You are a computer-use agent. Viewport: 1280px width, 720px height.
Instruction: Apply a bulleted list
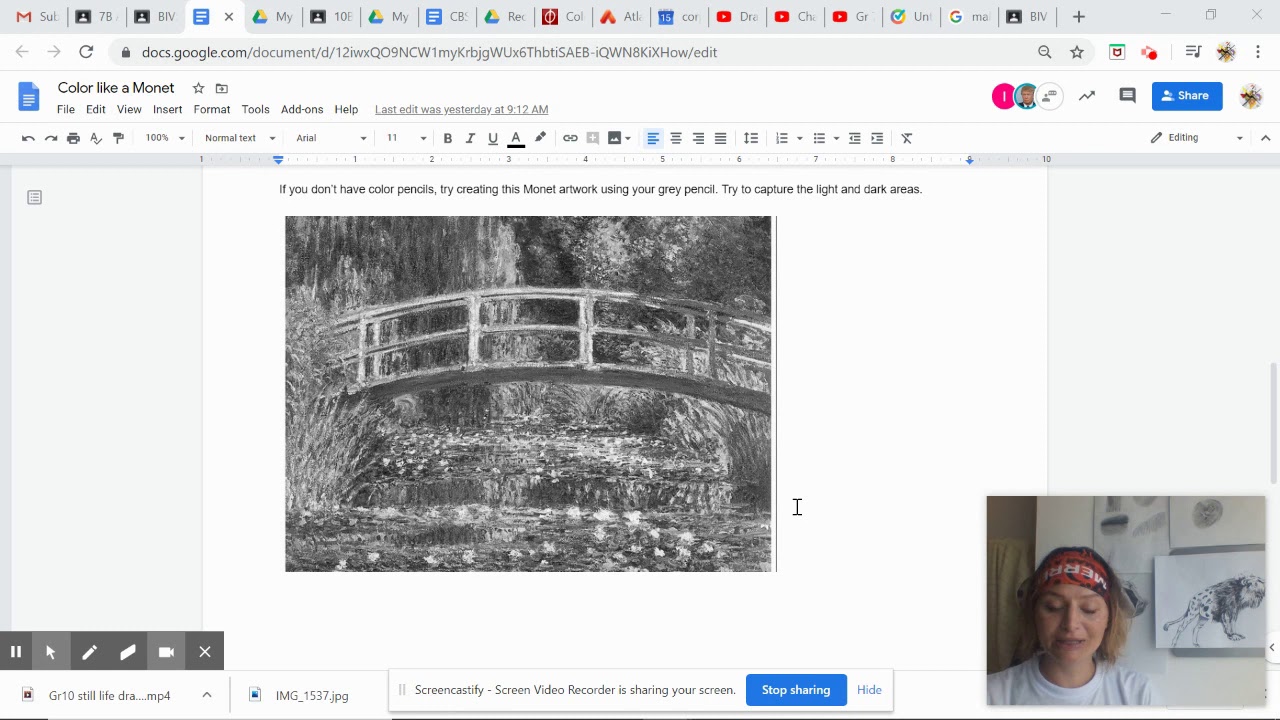click(x=819, y=138)
